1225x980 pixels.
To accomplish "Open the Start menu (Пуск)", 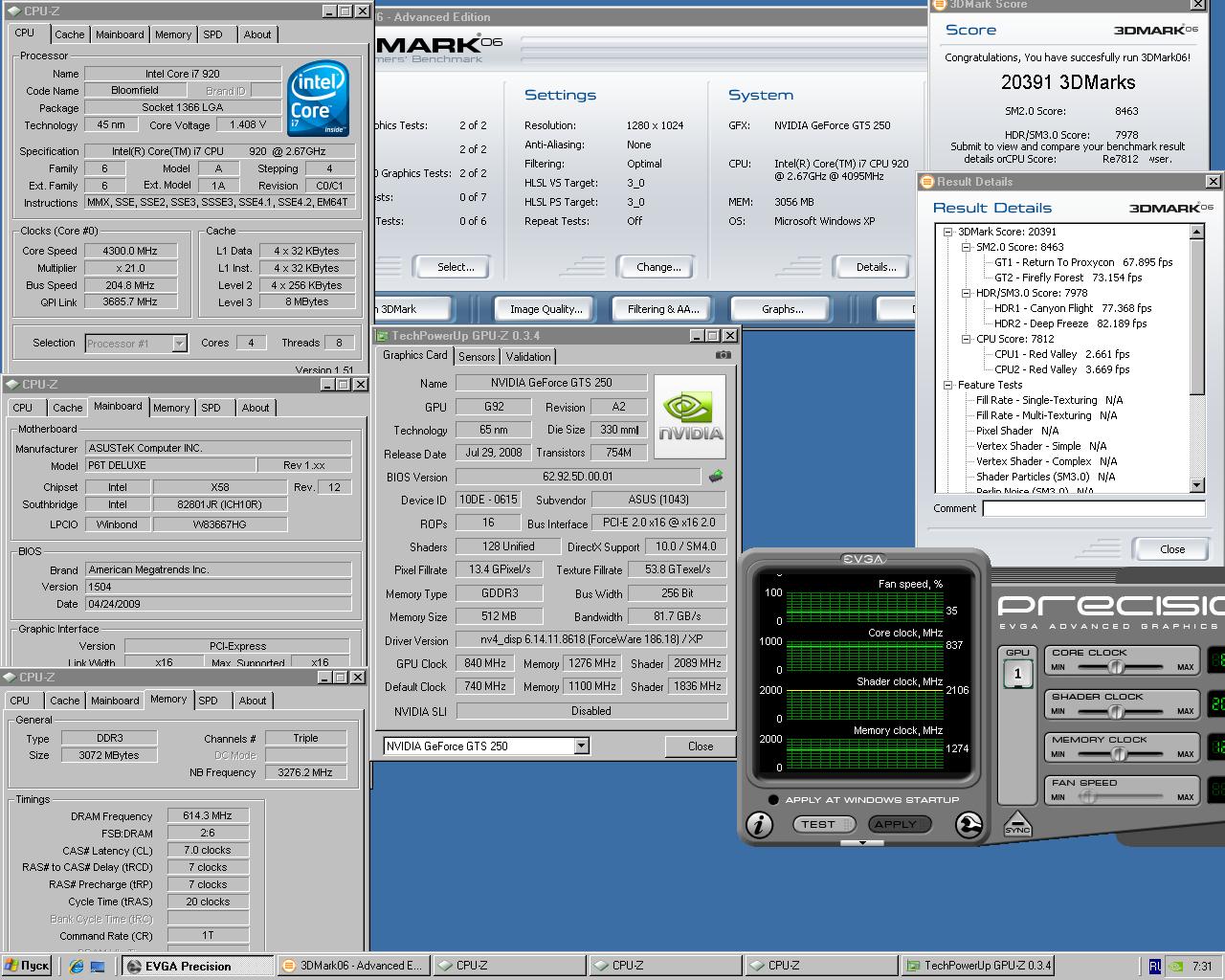I will (x=27, y=966).
